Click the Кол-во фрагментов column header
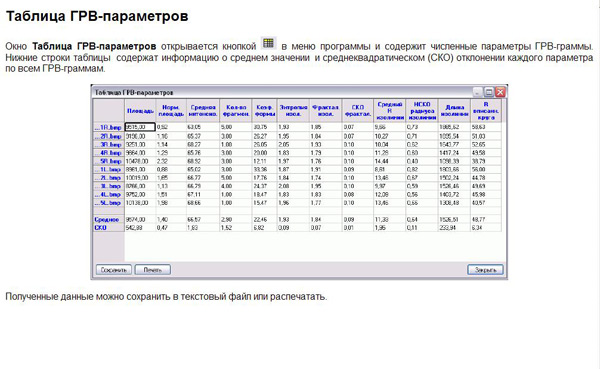Image resolution: width=600 pixels, height=369 pixels. click(236, 111)
